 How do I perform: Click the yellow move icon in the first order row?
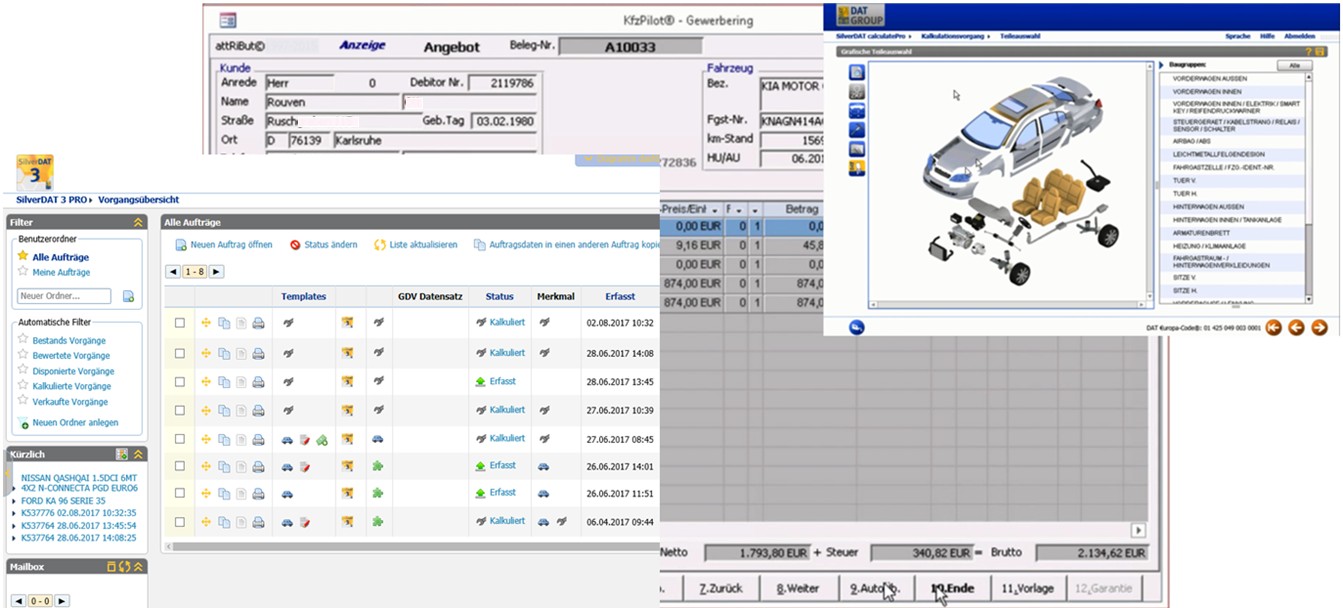207,324
